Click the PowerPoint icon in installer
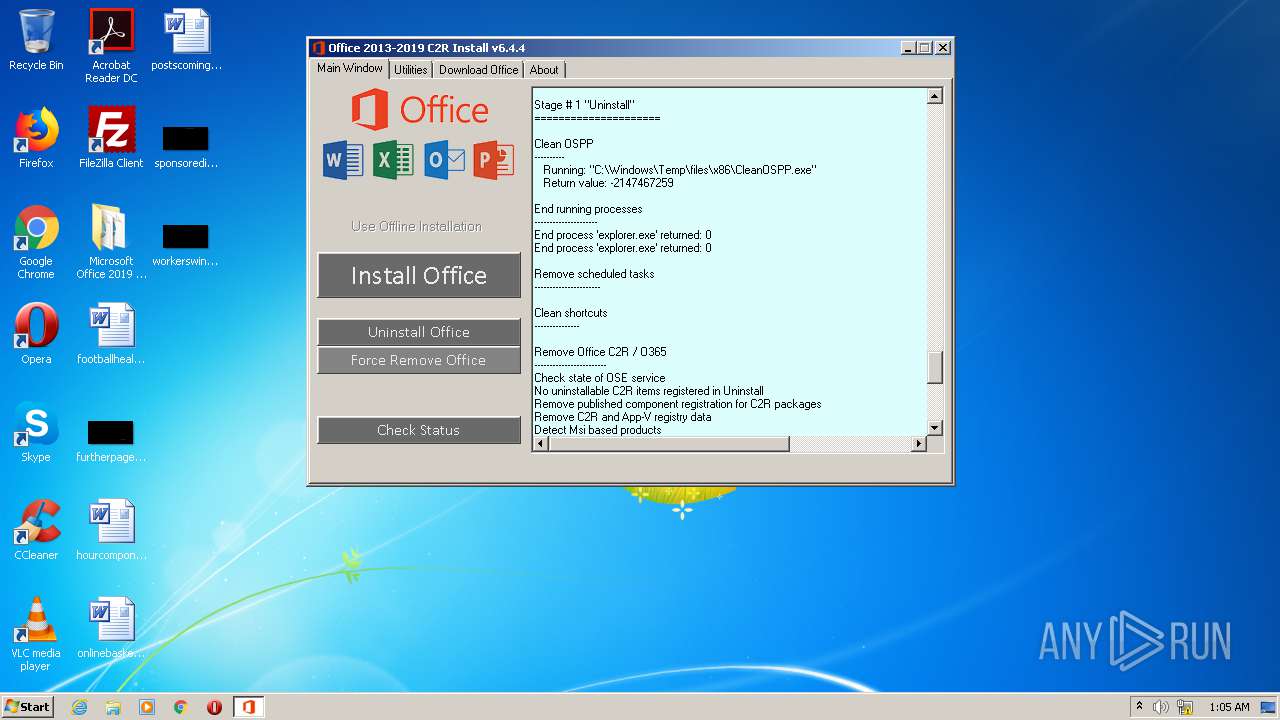 [x=494, y=160]
